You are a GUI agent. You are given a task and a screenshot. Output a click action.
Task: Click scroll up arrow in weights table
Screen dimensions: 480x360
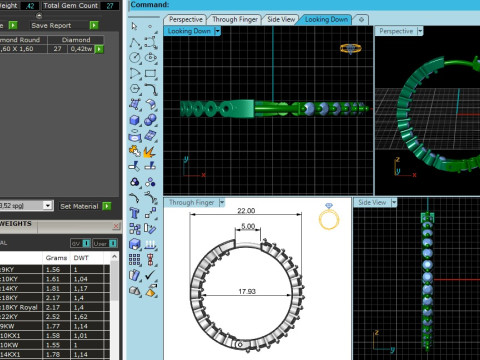click(114, 256)
